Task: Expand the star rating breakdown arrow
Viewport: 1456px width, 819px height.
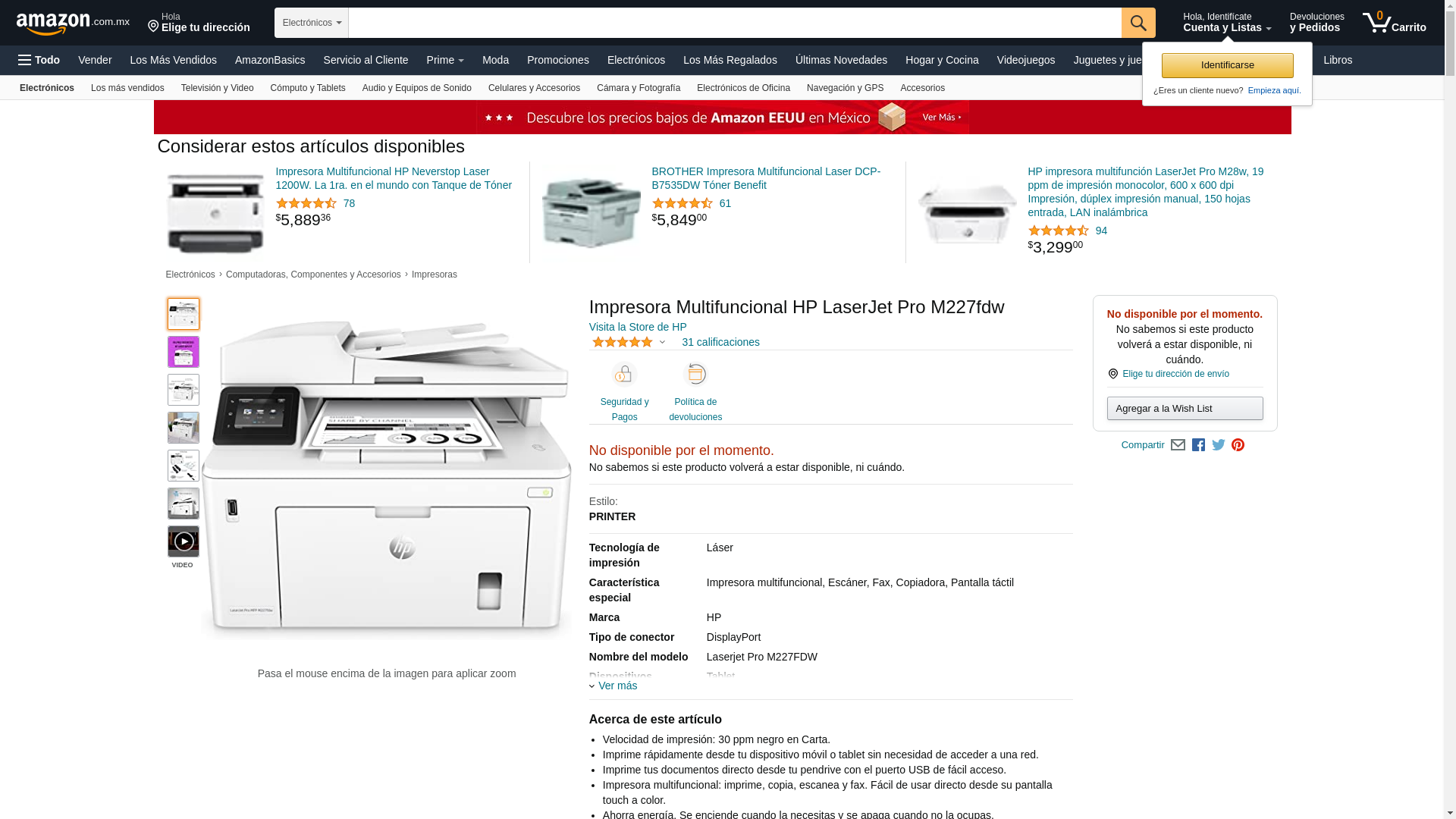Action: 662,343
